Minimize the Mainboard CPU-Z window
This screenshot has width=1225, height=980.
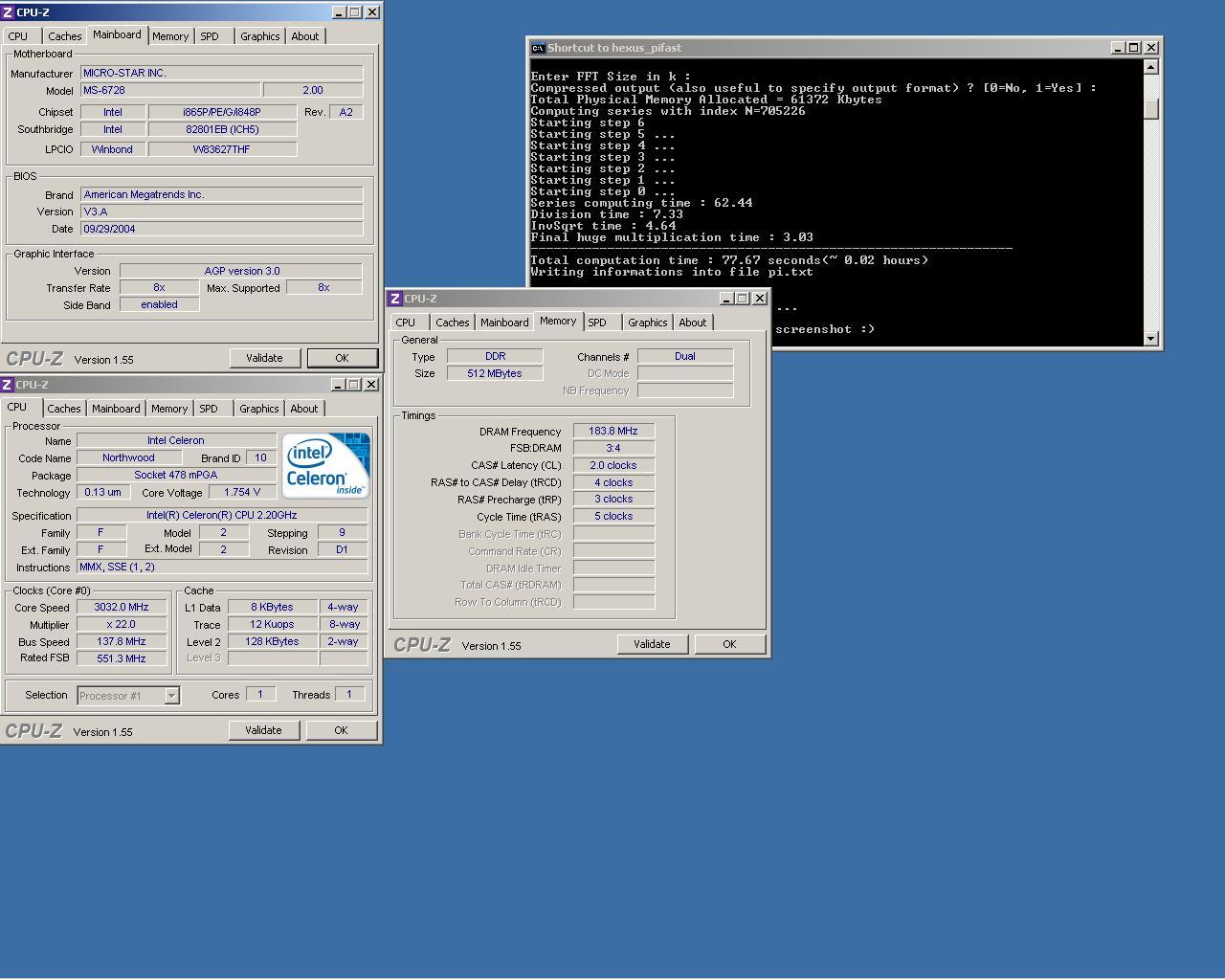[339, 12]
